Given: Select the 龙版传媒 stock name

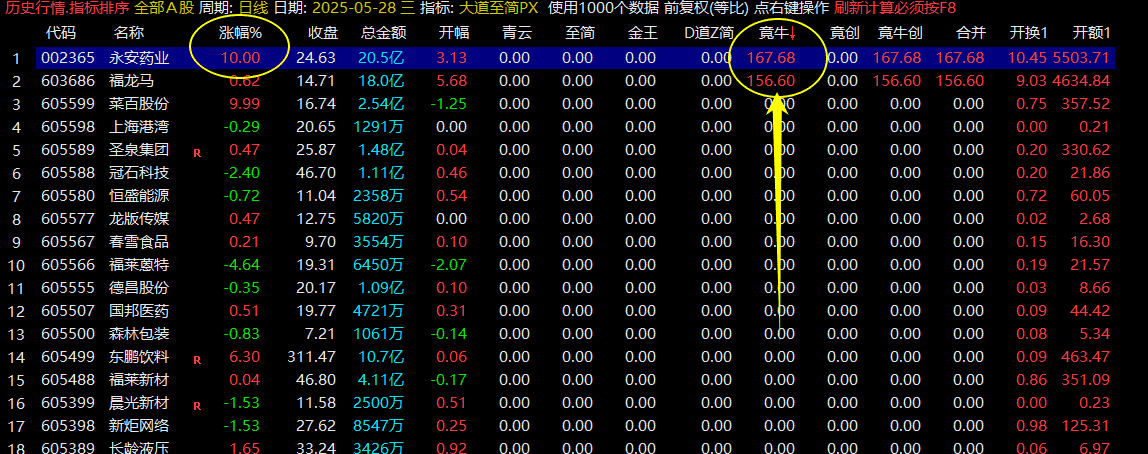Looking at the screenshot, I should (x=138, y=219).
